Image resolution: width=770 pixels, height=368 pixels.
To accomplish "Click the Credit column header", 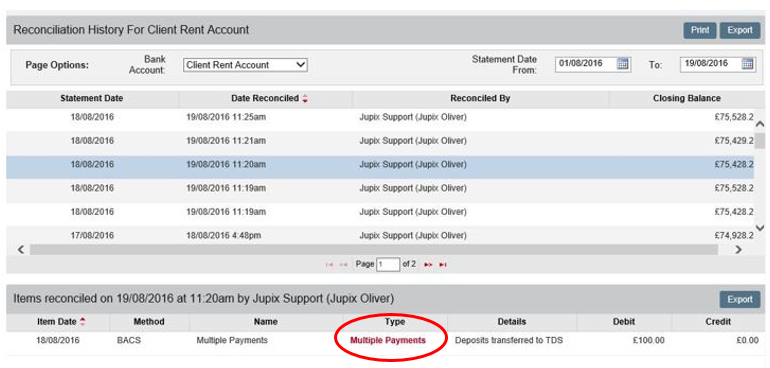I will click(719, 322).
